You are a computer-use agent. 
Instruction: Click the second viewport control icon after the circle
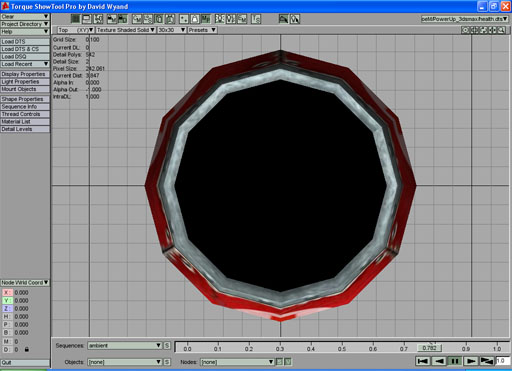tap(474, 30)
